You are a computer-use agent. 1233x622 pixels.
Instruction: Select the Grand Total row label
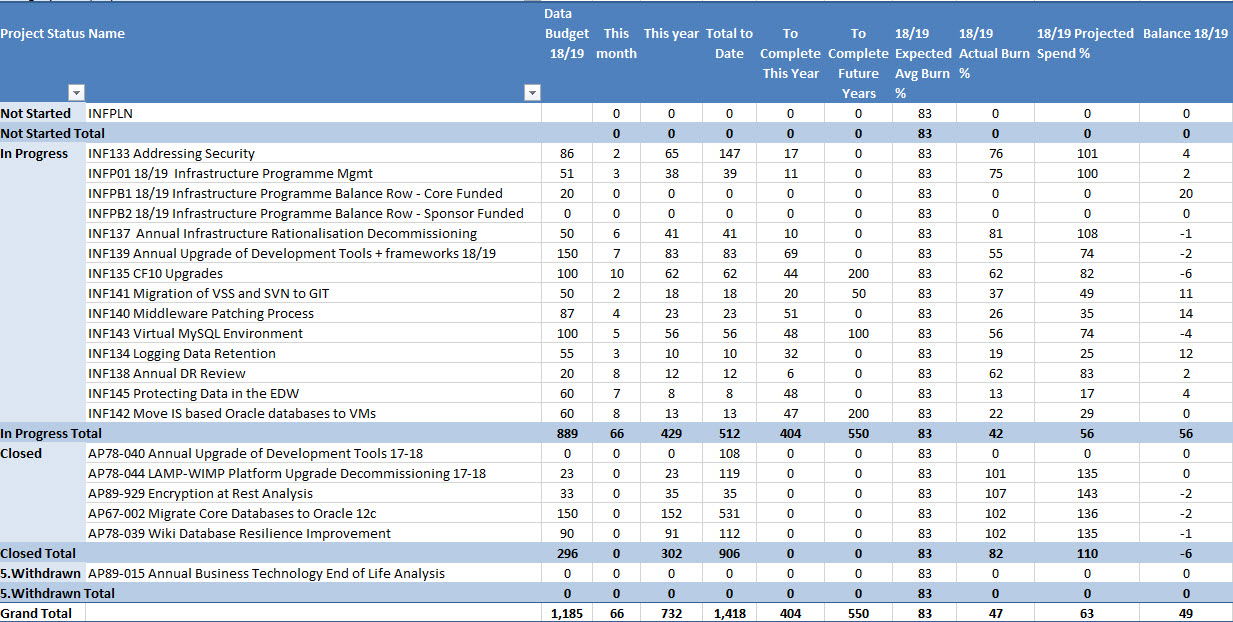point(36,613)
